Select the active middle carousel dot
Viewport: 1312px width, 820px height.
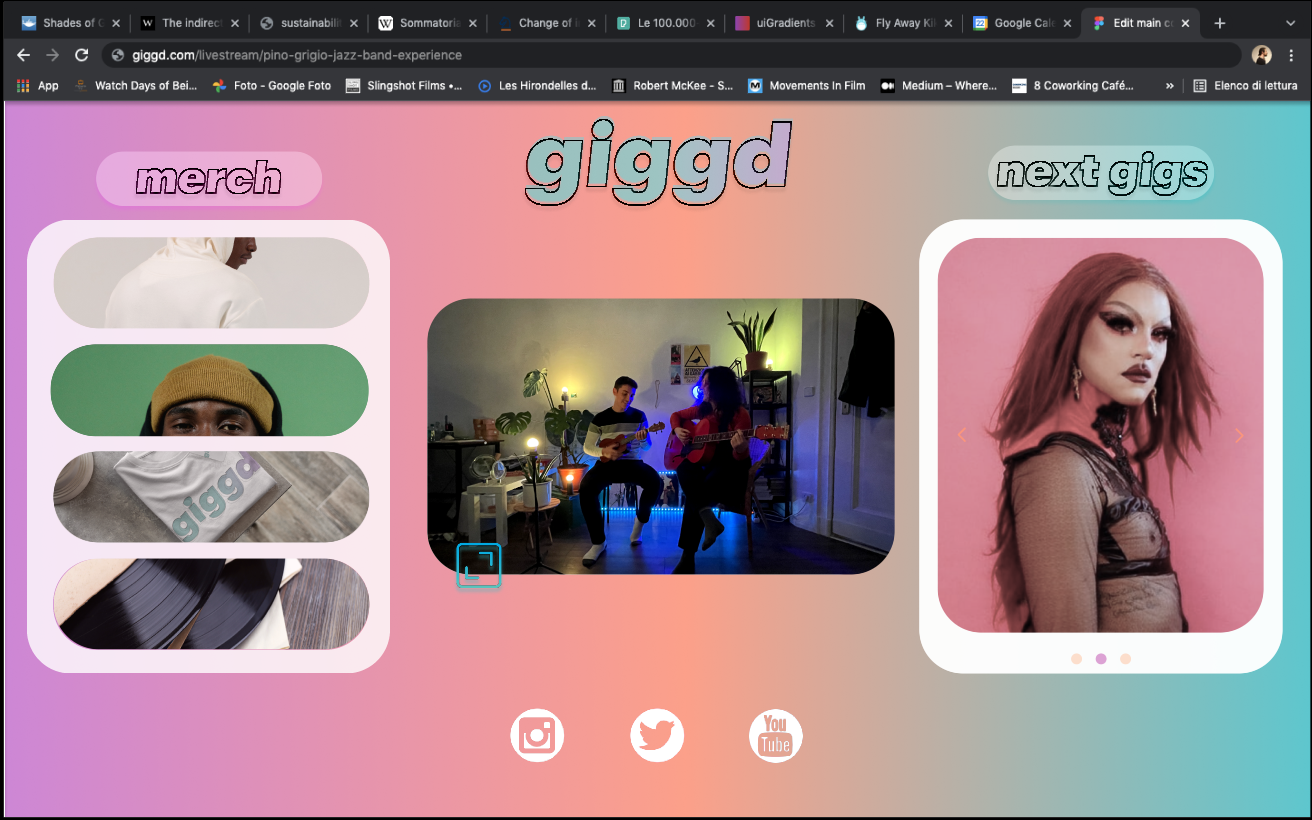pos(1101,658)
